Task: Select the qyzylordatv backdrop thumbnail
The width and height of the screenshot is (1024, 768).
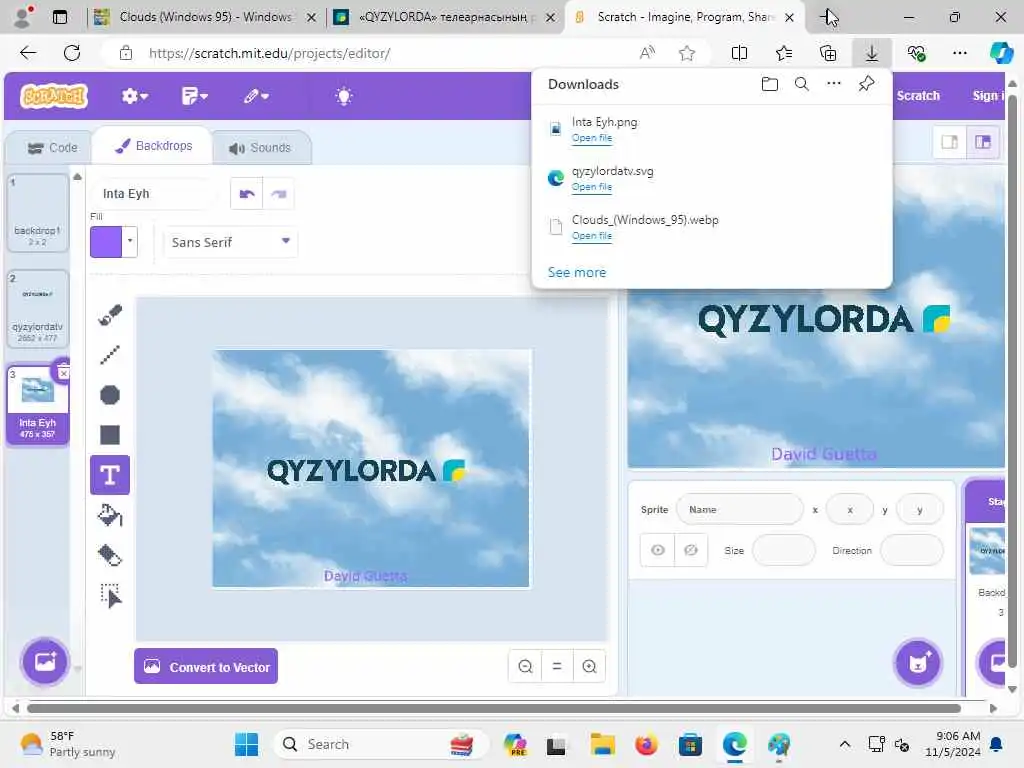Action: tap(38, 308)
